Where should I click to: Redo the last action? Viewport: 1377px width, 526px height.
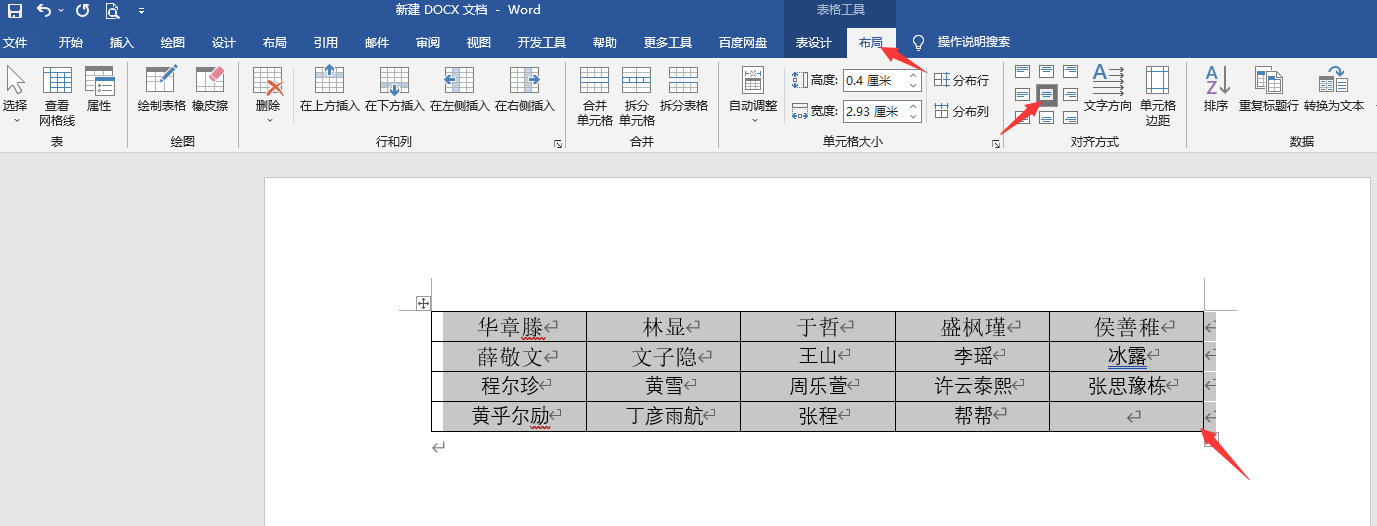pos(82,11)
